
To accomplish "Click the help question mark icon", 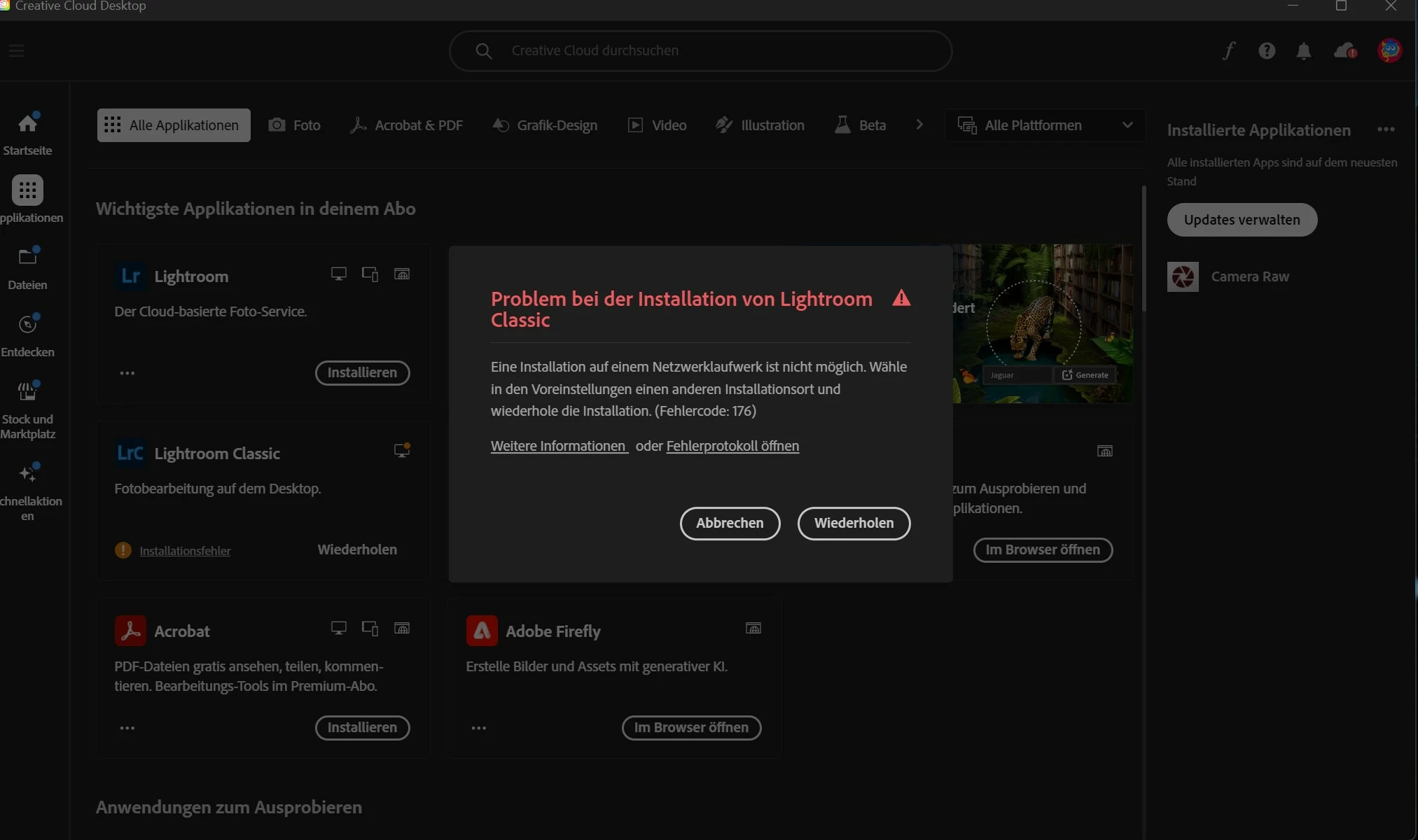I will (1266, 50).
